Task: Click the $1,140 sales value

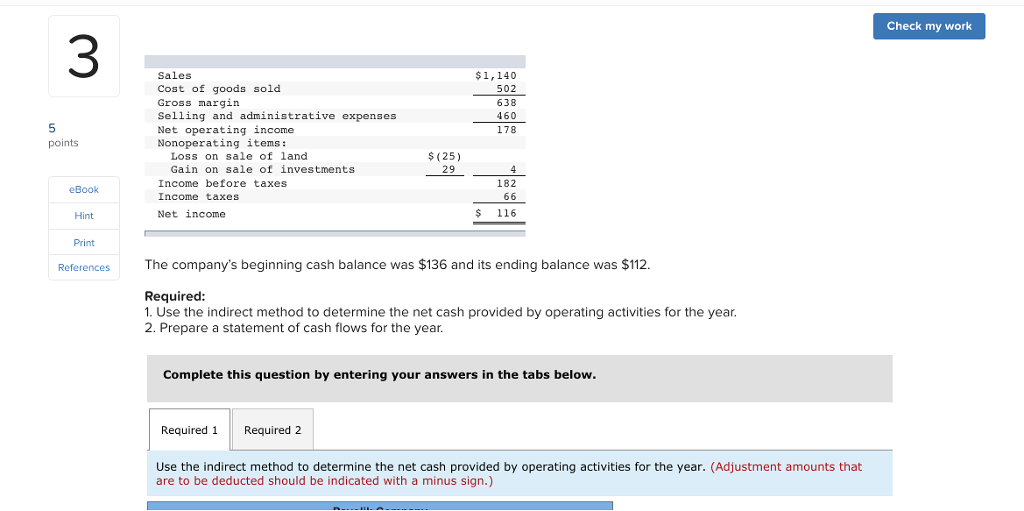Action: 496,76
